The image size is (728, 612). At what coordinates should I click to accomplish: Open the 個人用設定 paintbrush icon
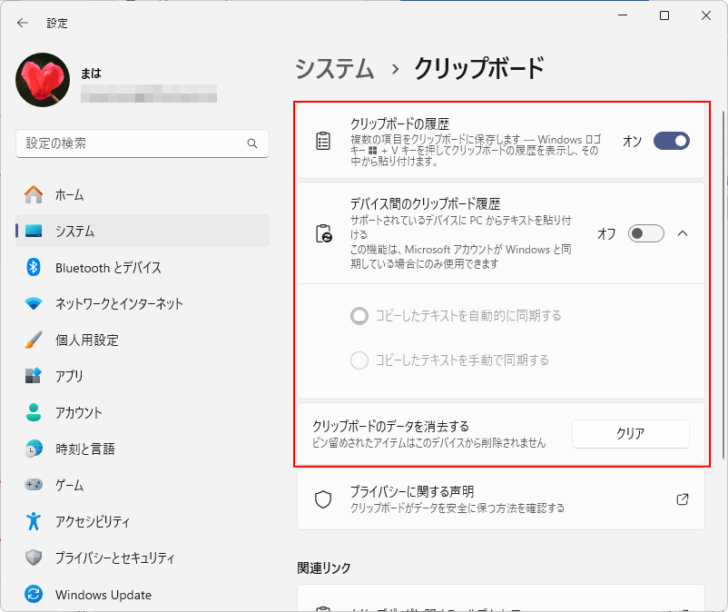(33, 340)
